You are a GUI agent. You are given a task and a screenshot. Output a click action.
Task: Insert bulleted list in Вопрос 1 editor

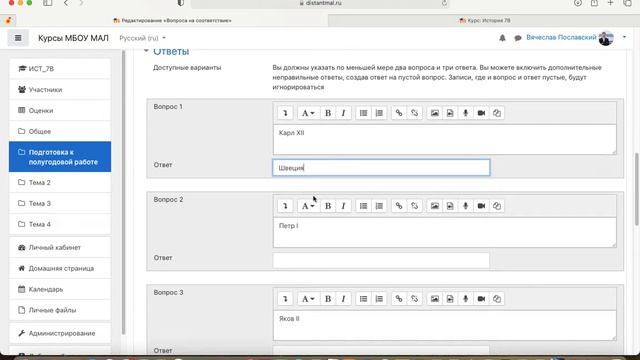[363, 113]
